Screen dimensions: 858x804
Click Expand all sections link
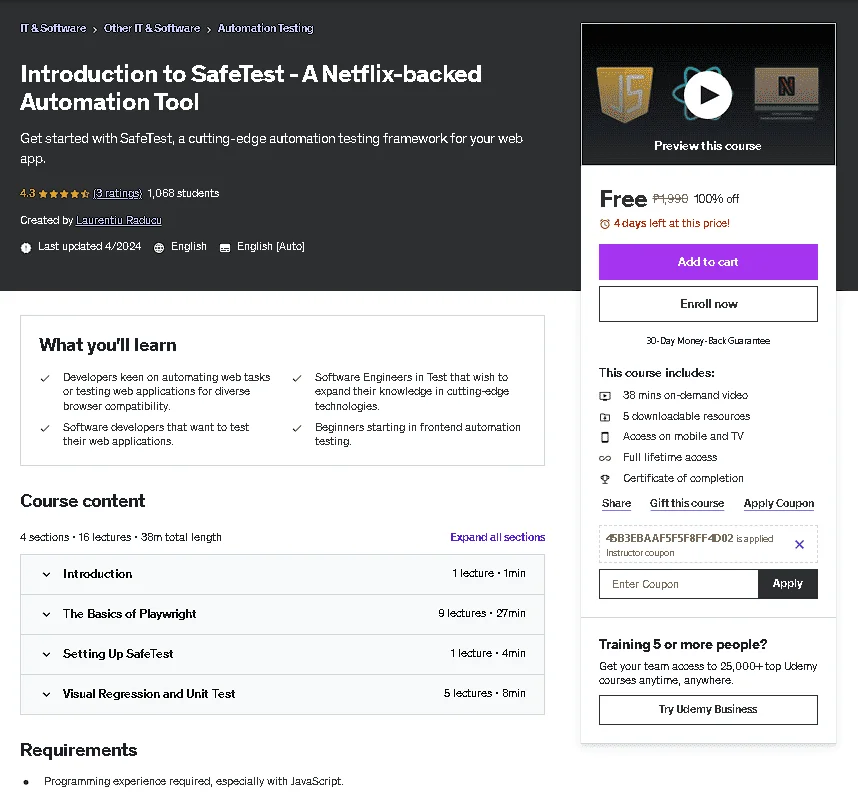497,537
